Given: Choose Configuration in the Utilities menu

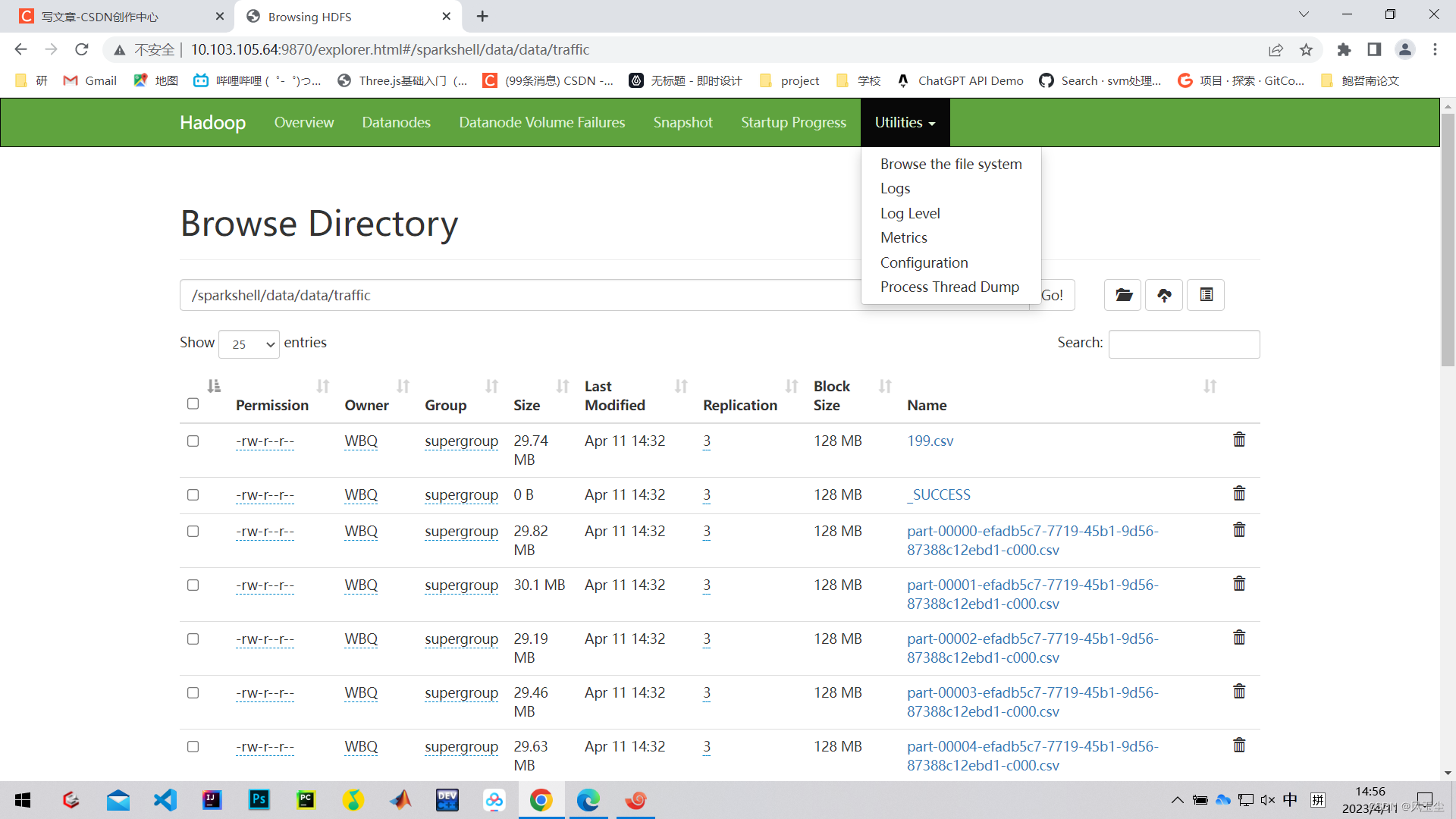Looking at the screenshot, I should (x=924, y=262).
